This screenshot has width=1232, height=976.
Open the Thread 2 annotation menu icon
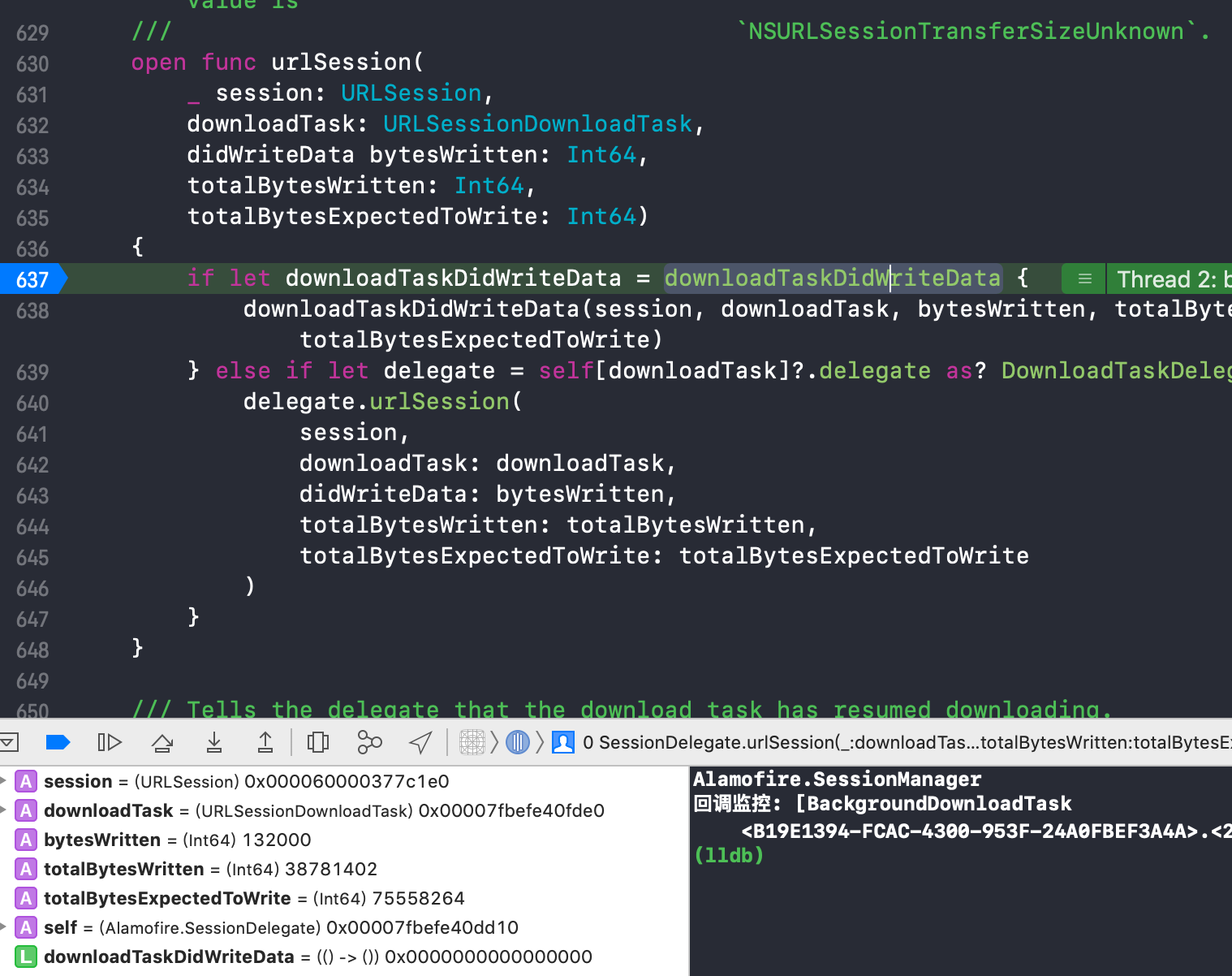pyautogui.click(x=1084, y=279)
